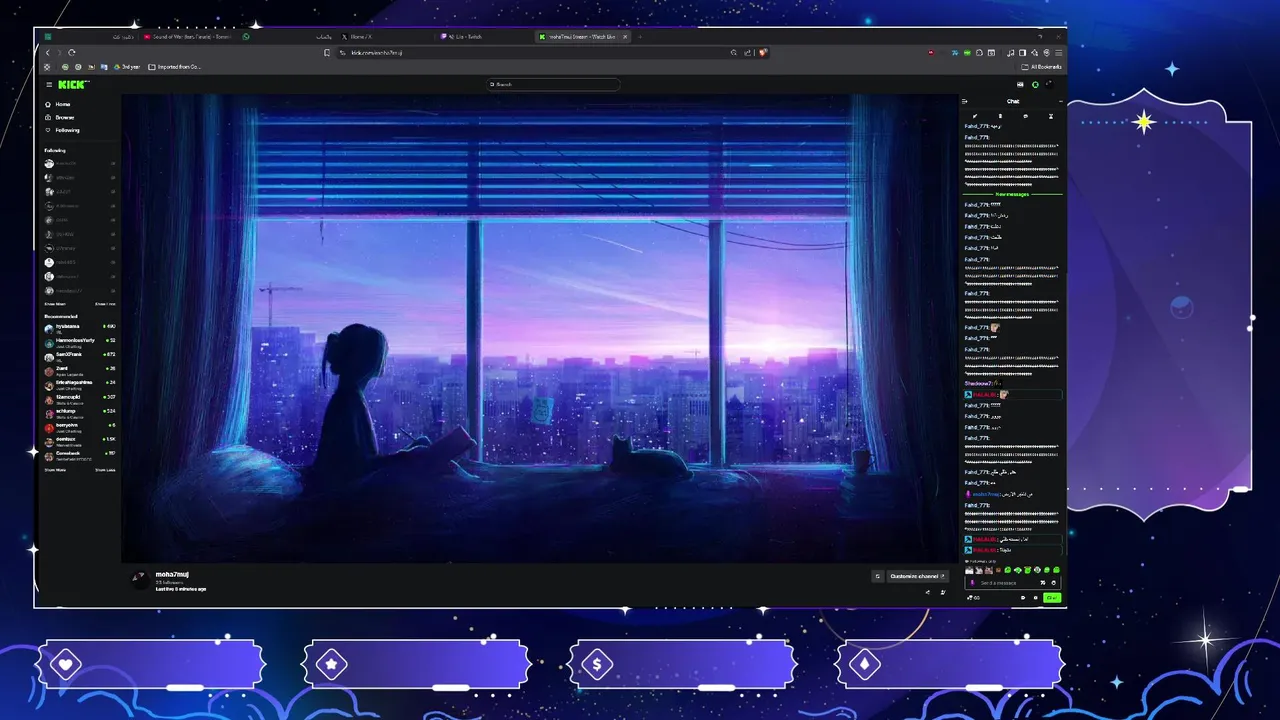Image resolution: width=1280 pixels, height=720 pixels.
Task: Click the stream video player image
Action: tap(540, 328)
